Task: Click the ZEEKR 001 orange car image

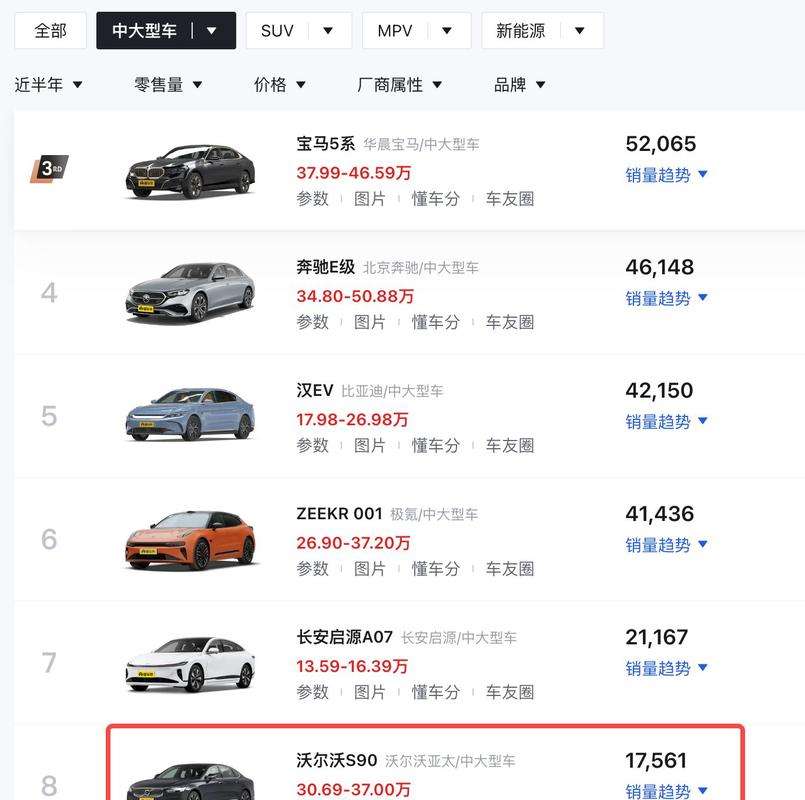Action: 190,540
